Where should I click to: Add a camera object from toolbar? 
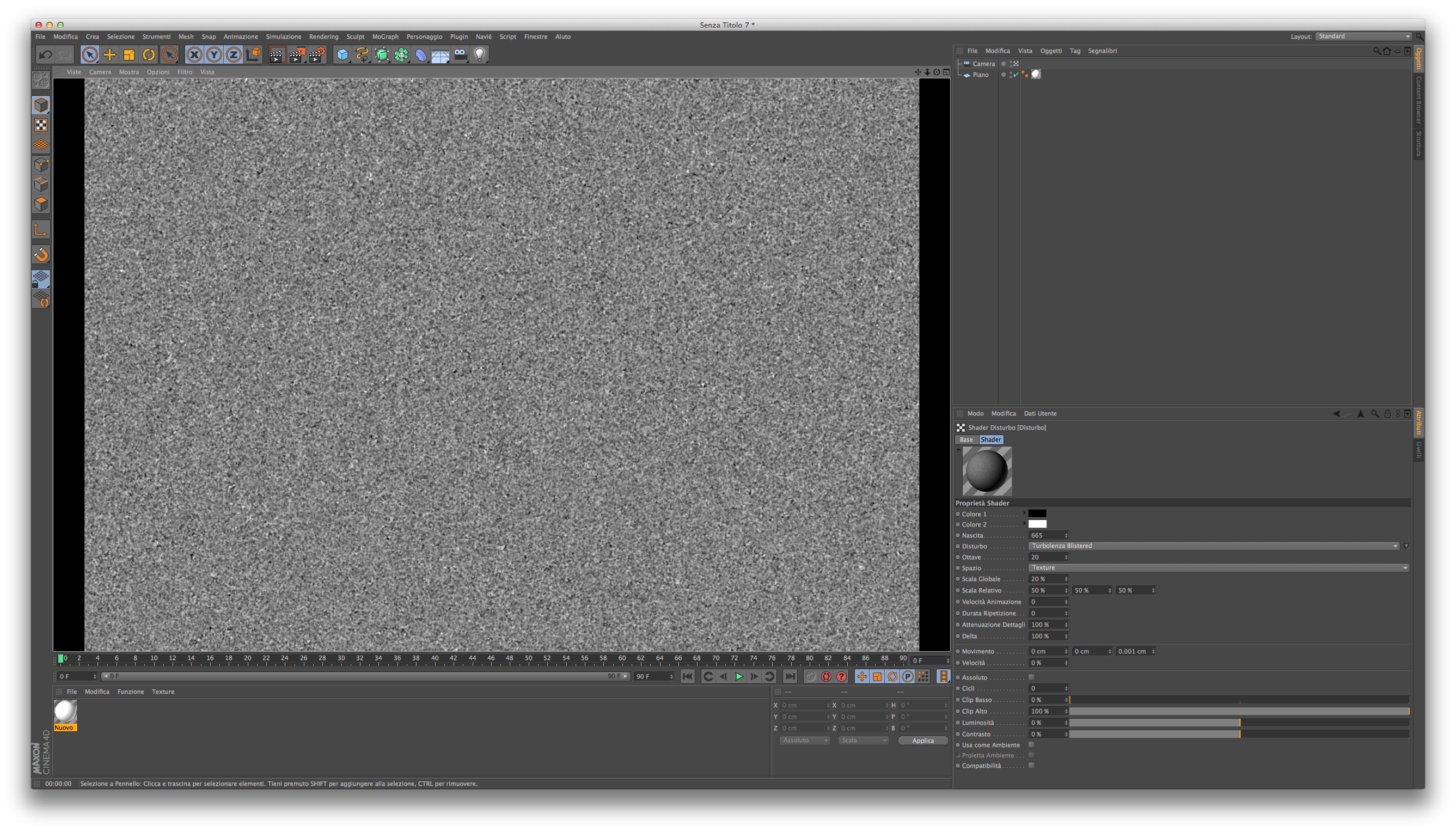(x=460, y=55)
